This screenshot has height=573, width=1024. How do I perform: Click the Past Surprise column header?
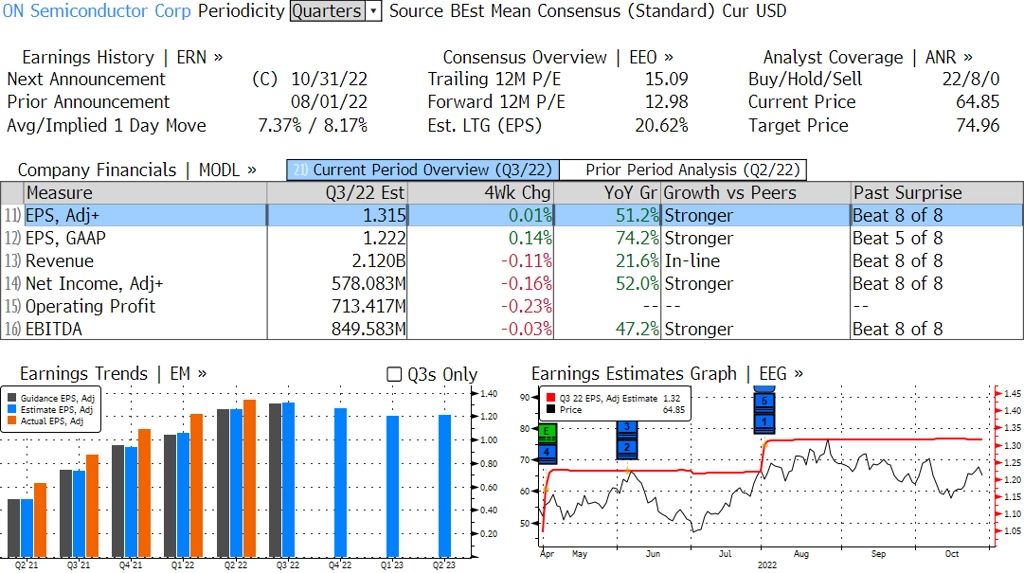[x=936, y=193]
